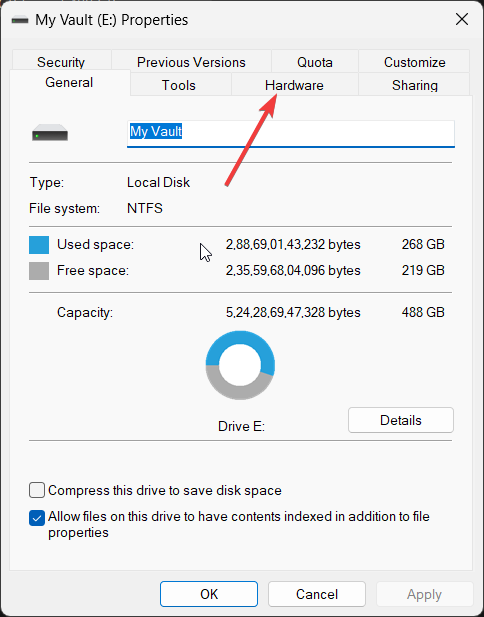Go to the Quota tab
The width and height of the screenshot is (484, 617).
click(x=315, y=62)
